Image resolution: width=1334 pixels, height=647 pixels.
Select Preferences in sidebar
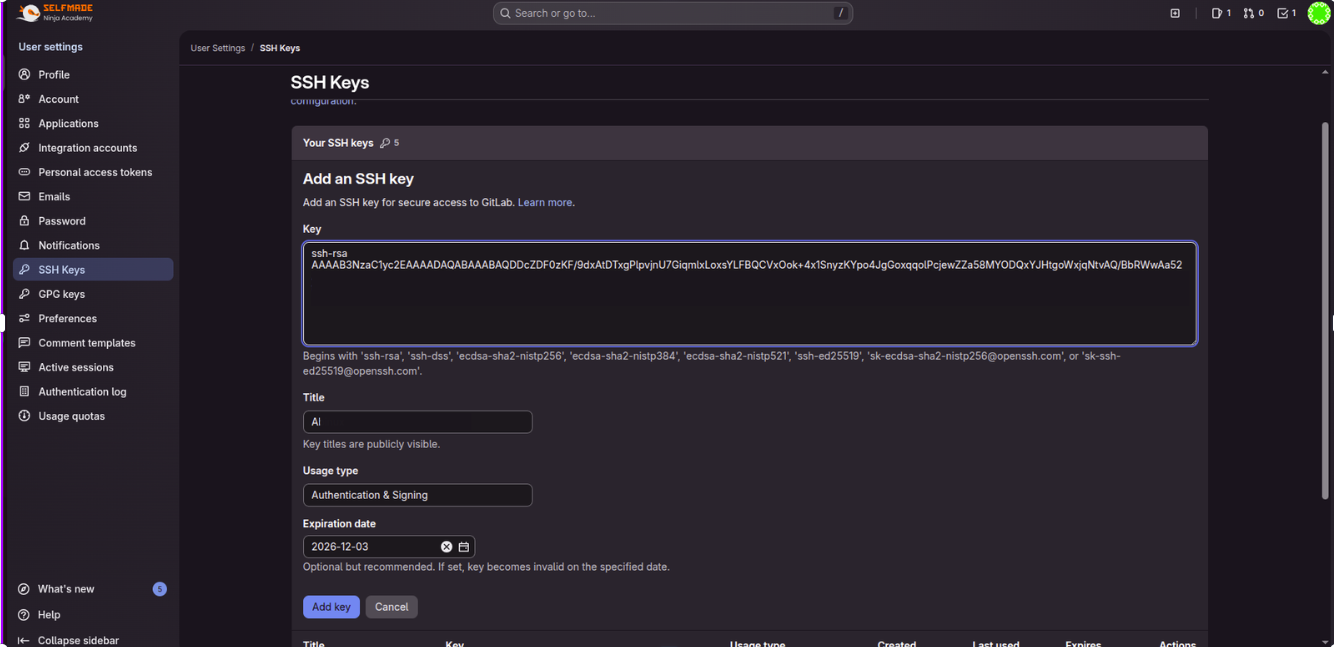tap(67, 318)
